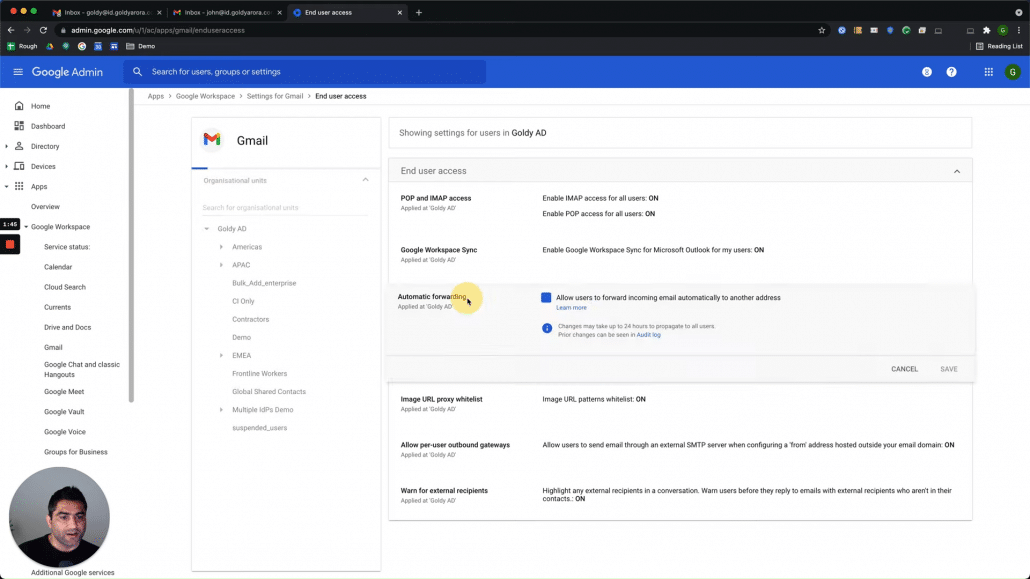Select the Frontline Workers org unit
The image size is (1030, 579).
(259, 373)
